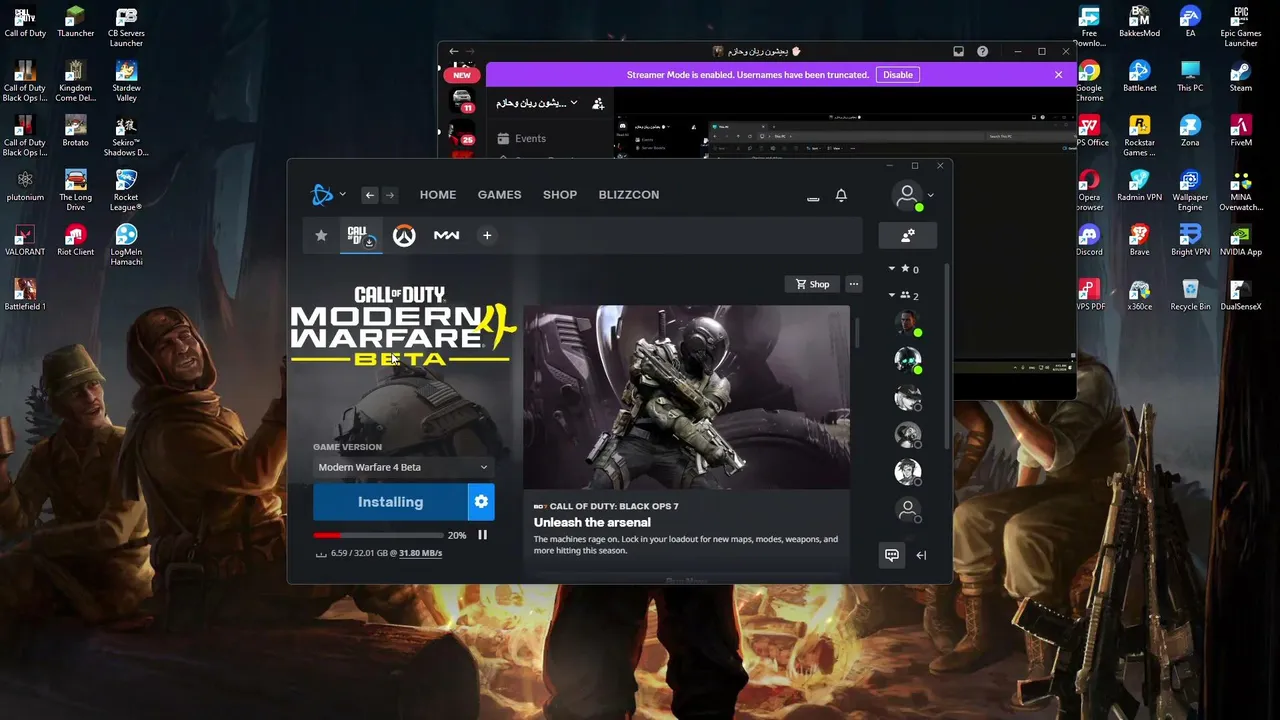Open the Add Friend and social settings button
This screenshot has width=1280, height=720.
pyautogui.click(x=908, y=236)
